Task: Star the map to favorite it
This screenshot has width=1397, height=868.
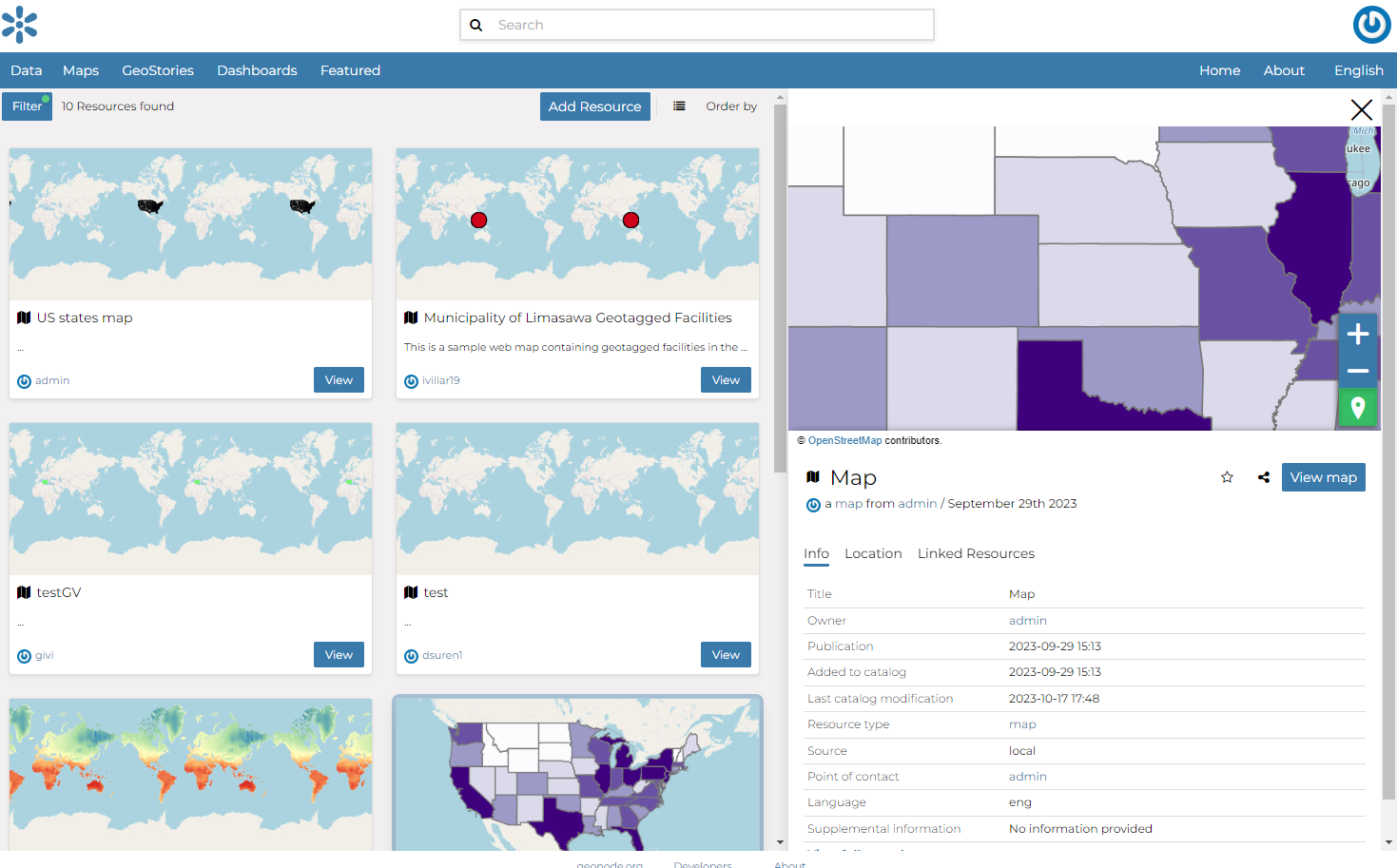Action: 1226,476
